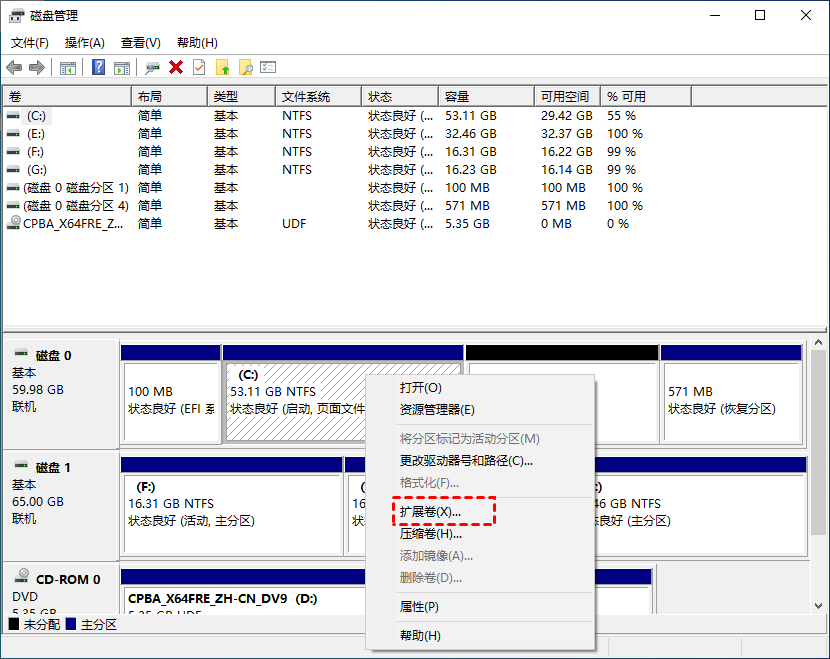This screenshot has height=659, width=830.
Task: Click the checkmark document toolbar icon
Action: point(198,67)
